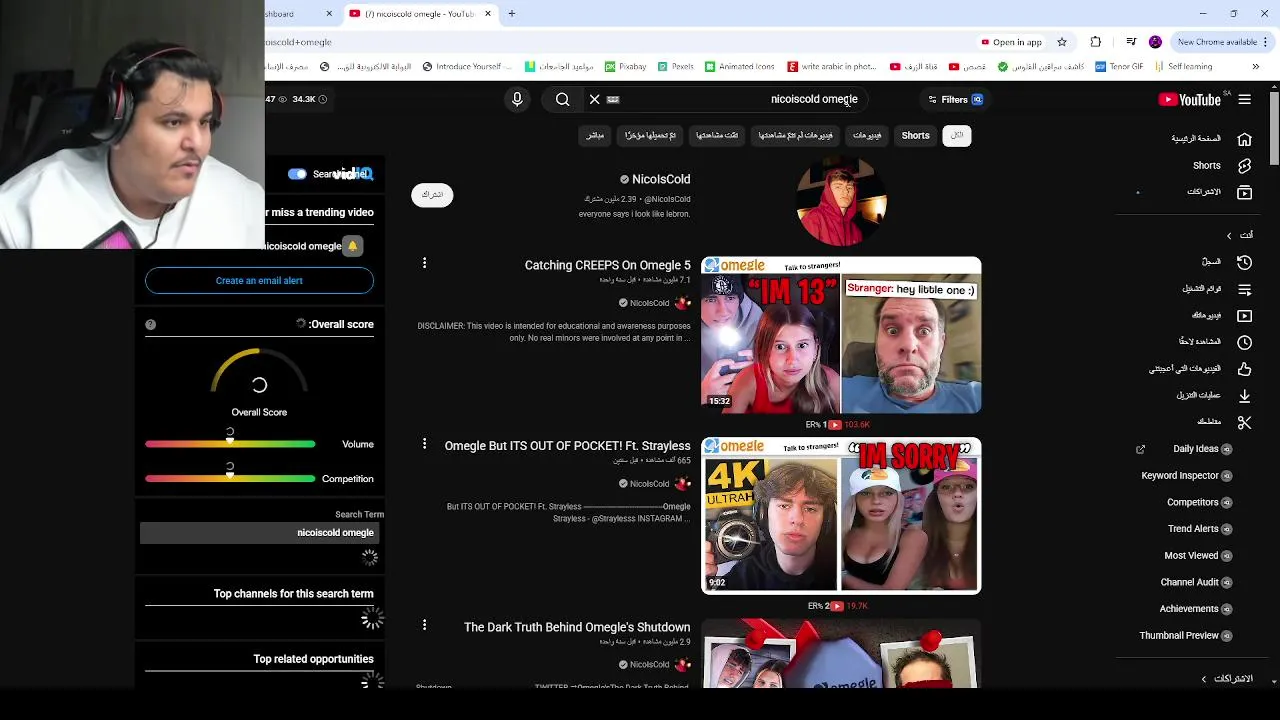Open Most Viewed in sidebar
Viewport: 1280px width, 720px height.
(x=1198, y=555)
